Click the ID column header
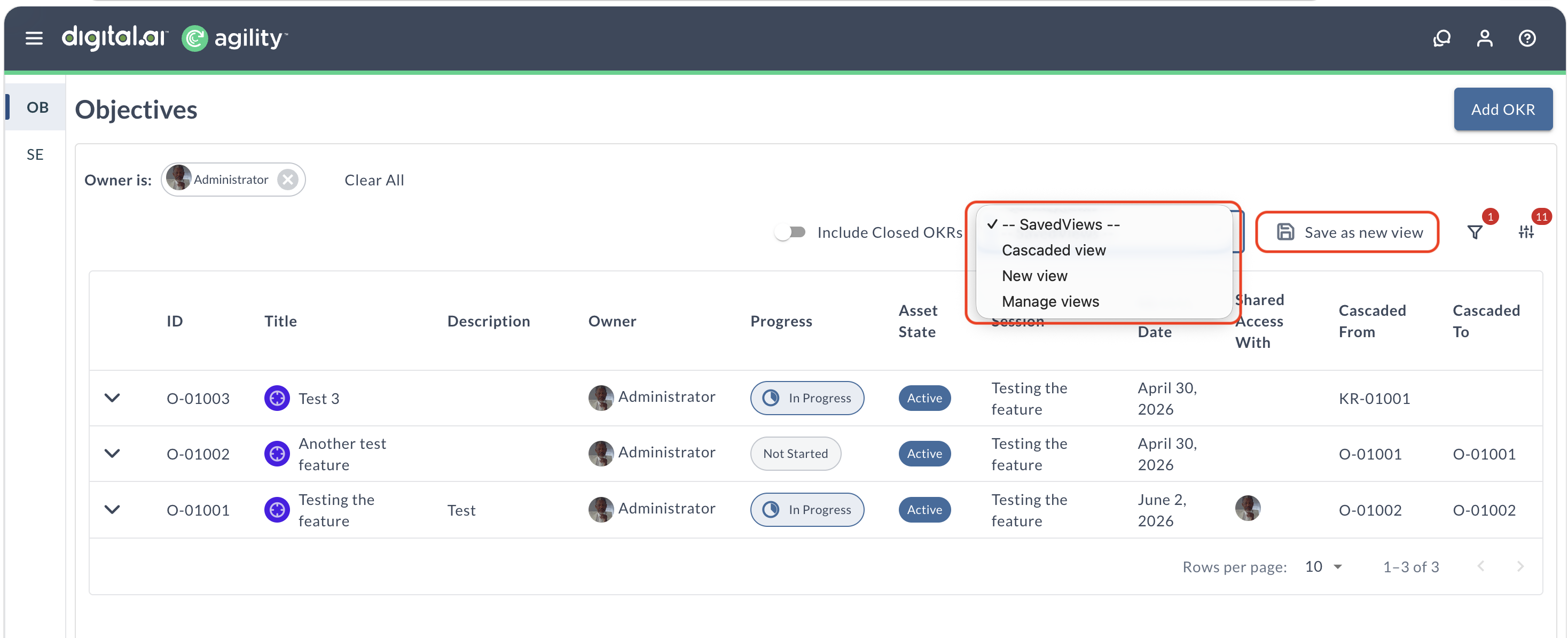Image resolution: width=1568 pixels, height=638 pixels. (x=175, y=321)
